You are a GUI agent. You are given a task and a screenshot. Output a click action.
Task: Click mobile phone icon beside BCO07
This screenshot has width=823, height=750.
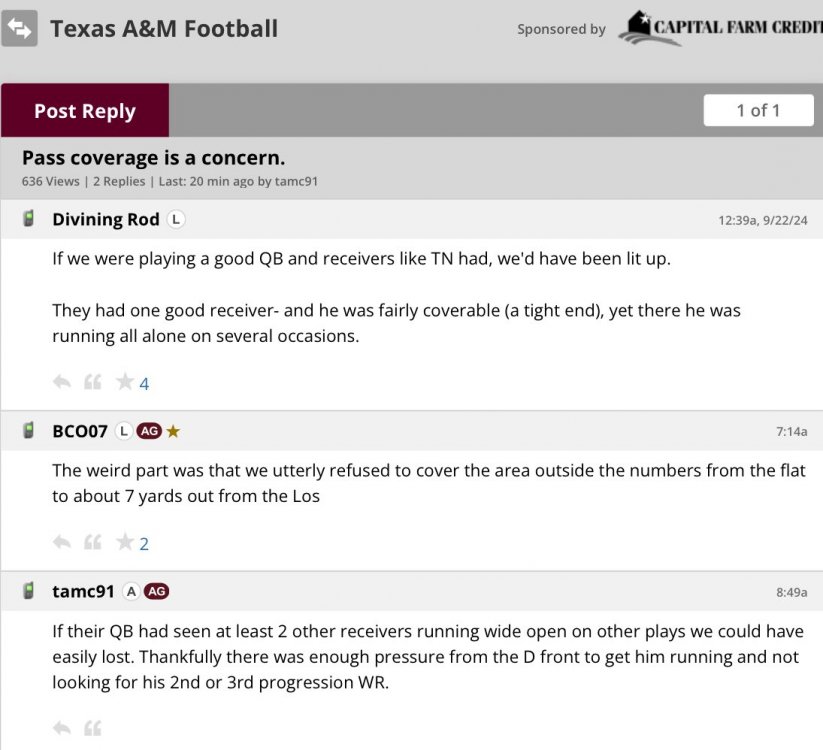click(x=29, y=431)
